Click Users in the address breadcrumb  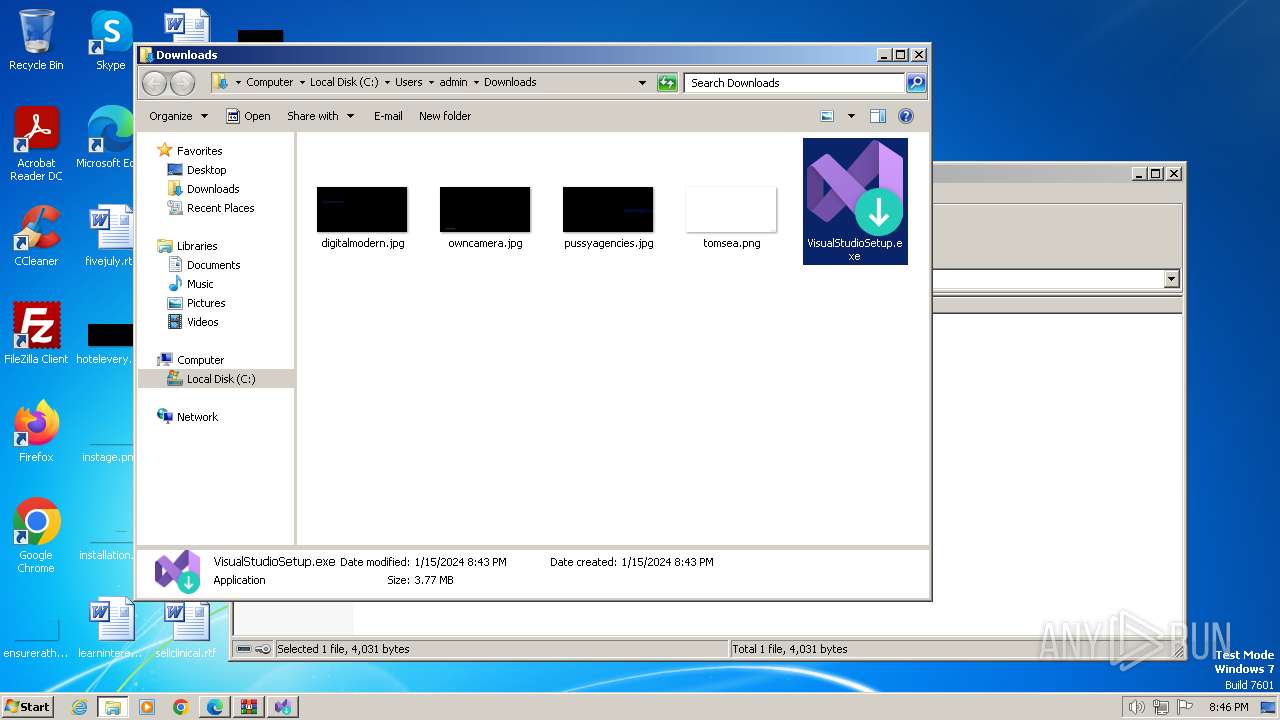click(408, 83)
